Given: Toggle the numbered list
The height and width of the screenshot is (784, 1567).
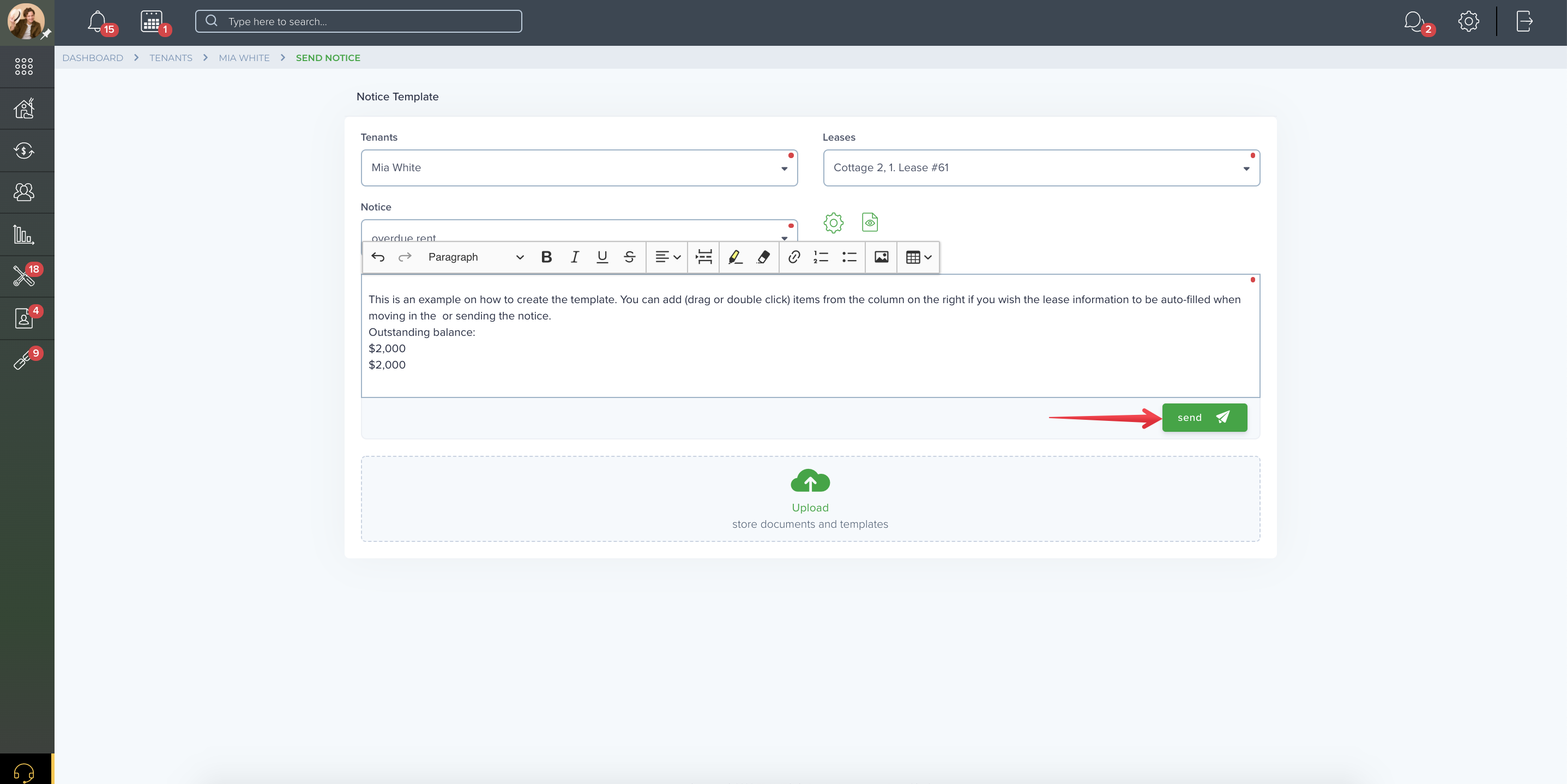Looking at the screenshot, I should tap(821, 257).
